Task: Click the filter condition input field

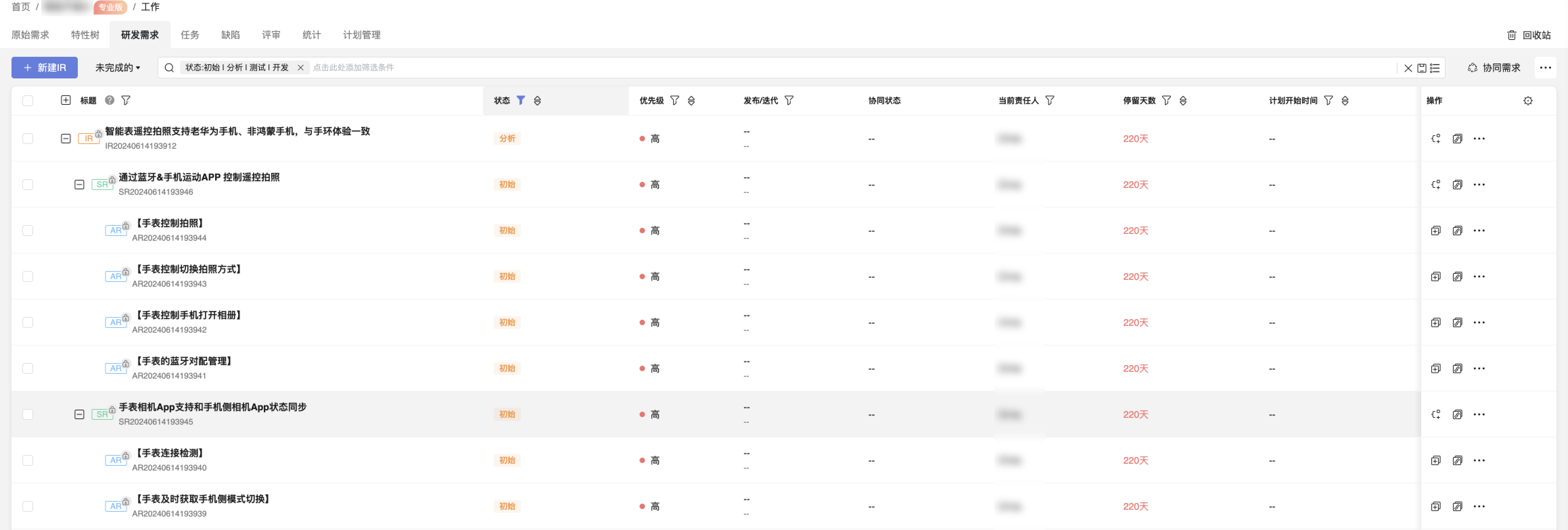Action: (852, 68)
